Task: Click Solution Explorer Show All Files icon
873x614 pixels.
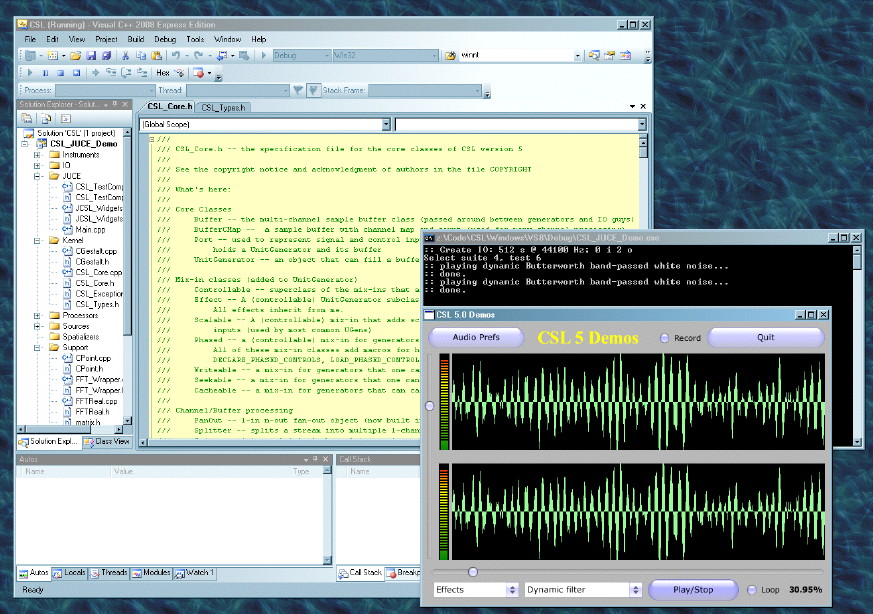Action: (46, 119)
